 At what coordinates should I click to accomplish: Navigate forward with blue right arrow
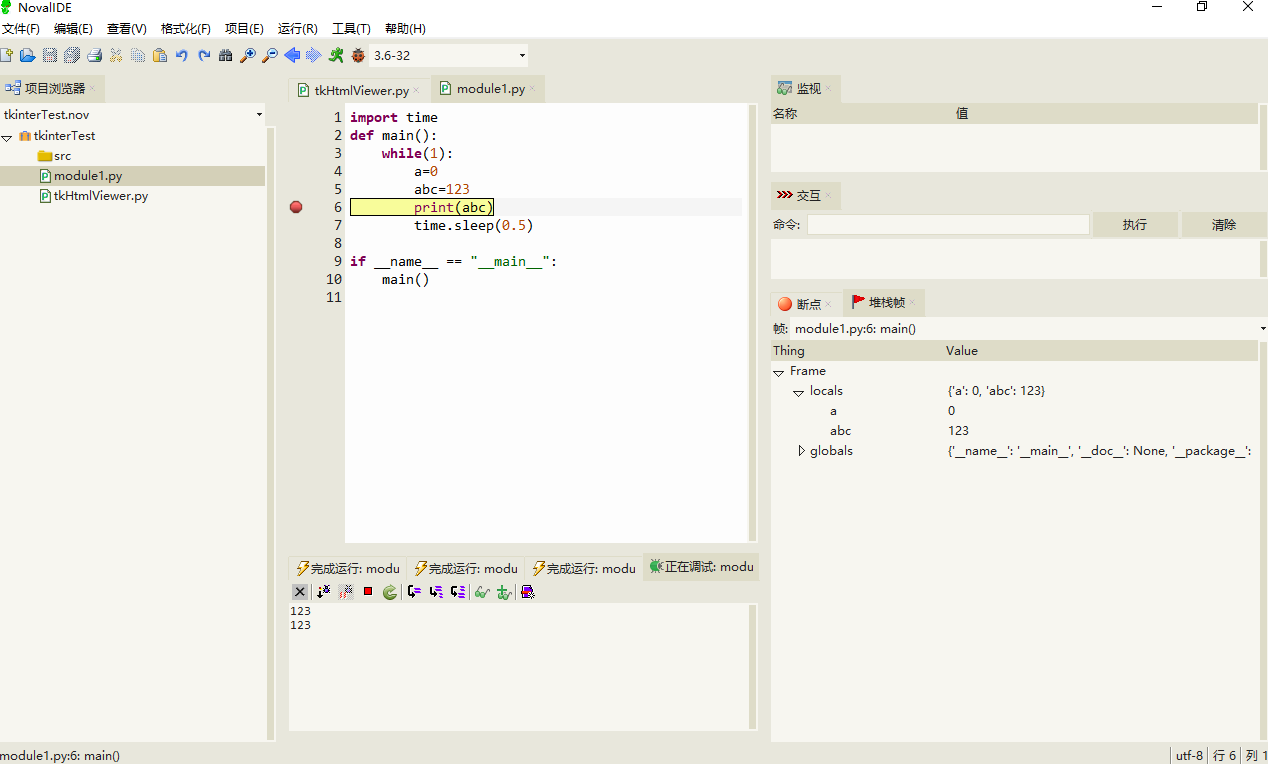click(314, 55)
